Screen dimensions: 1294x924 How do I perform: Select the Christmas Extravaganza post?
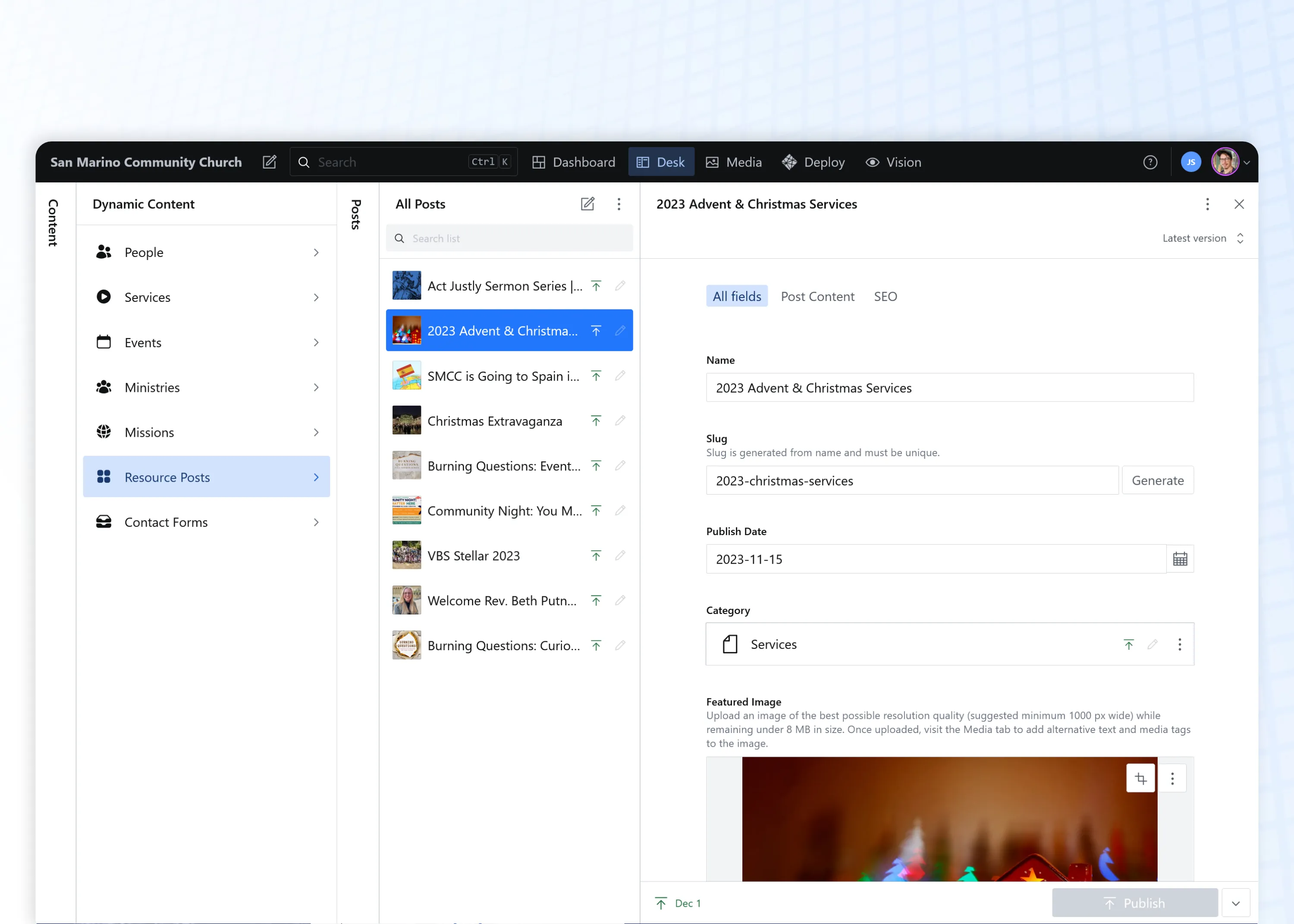pos(494,421)
